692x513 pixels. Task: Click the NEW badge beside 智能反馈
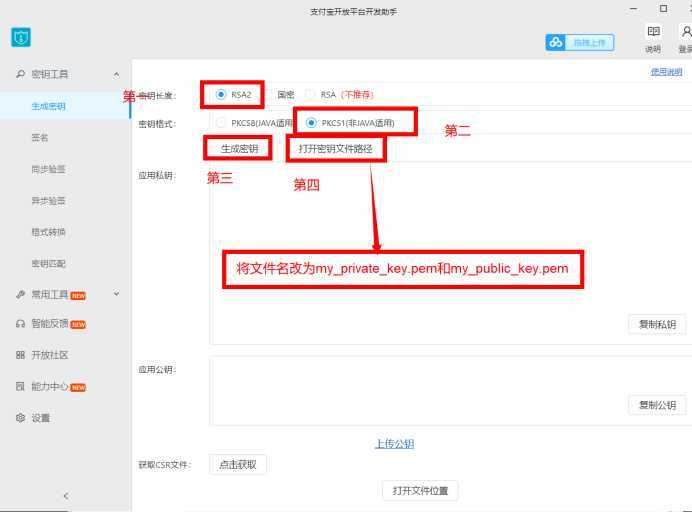(x=78, y=325)
